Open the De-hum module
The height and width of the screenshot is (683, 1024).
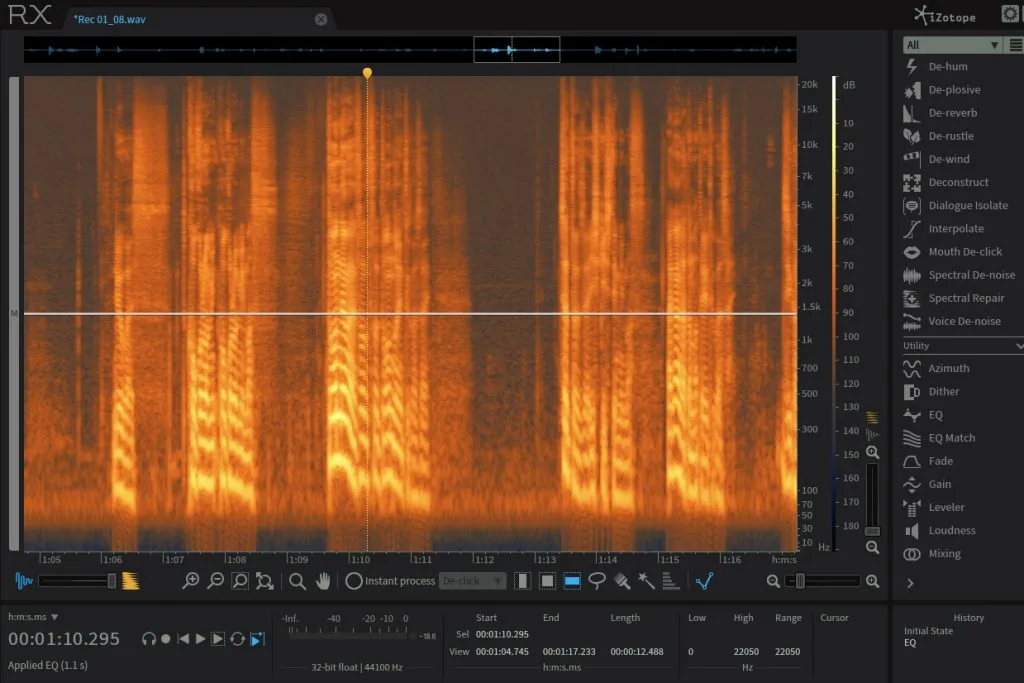pos(937,67)
